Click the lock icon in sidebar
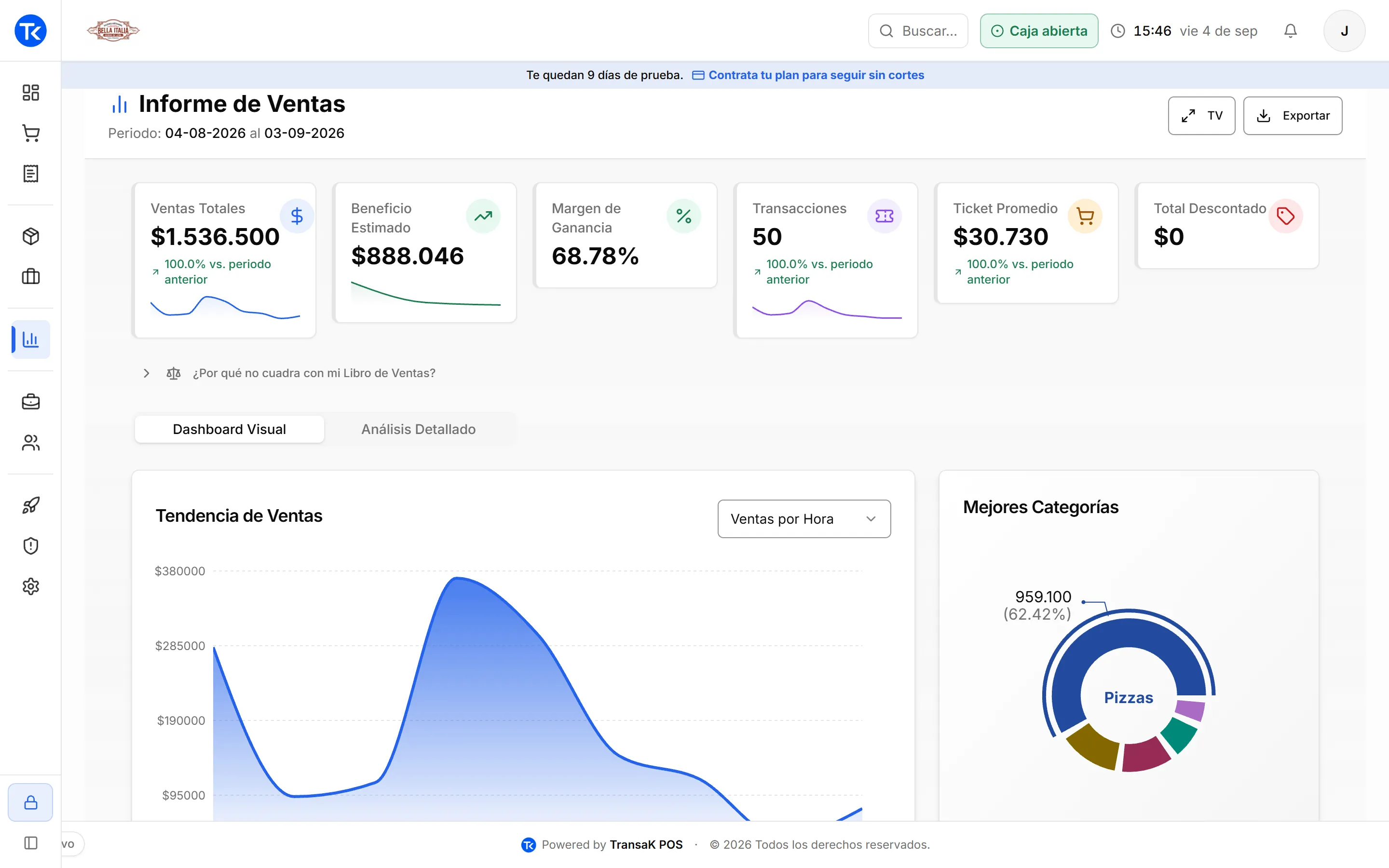This screenshot has width=1389, height=868. pos(30,802)
